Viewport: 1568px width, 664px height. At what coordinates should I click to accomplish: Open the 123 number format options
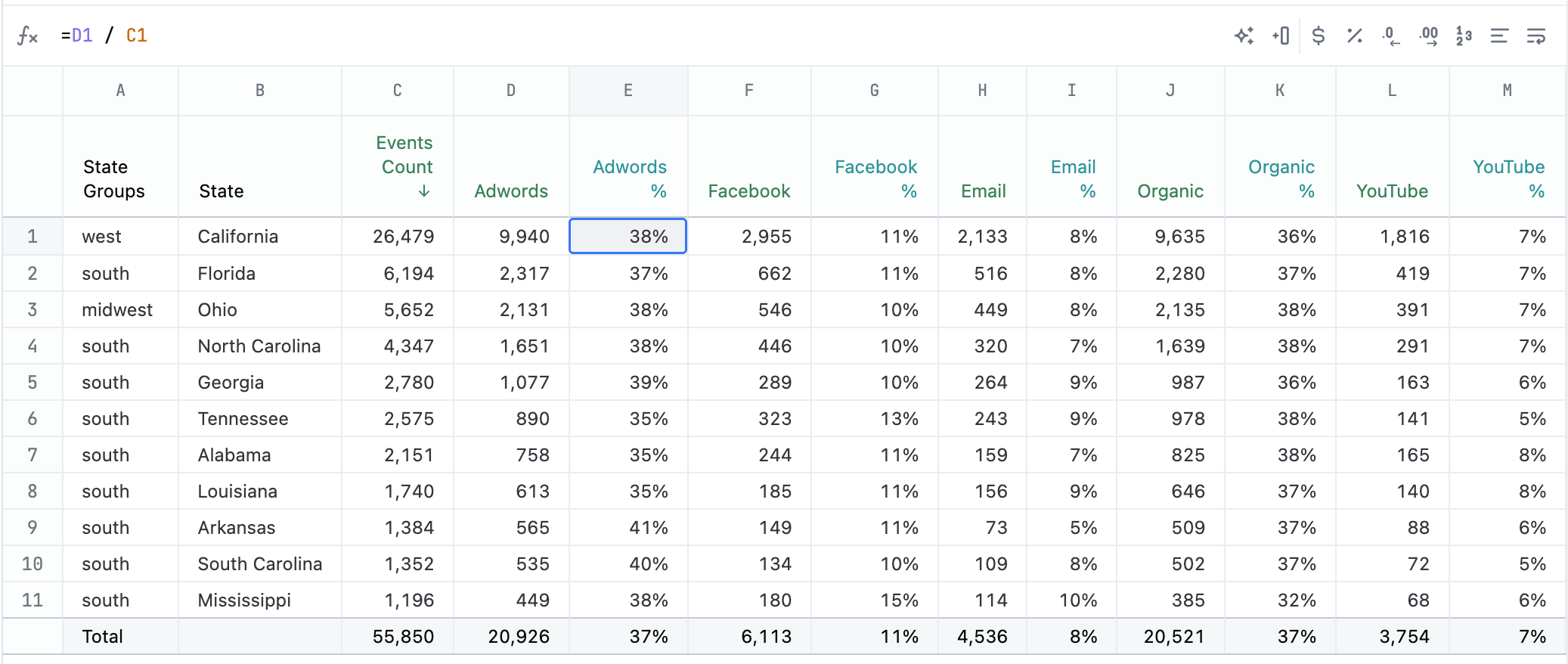1464,36
